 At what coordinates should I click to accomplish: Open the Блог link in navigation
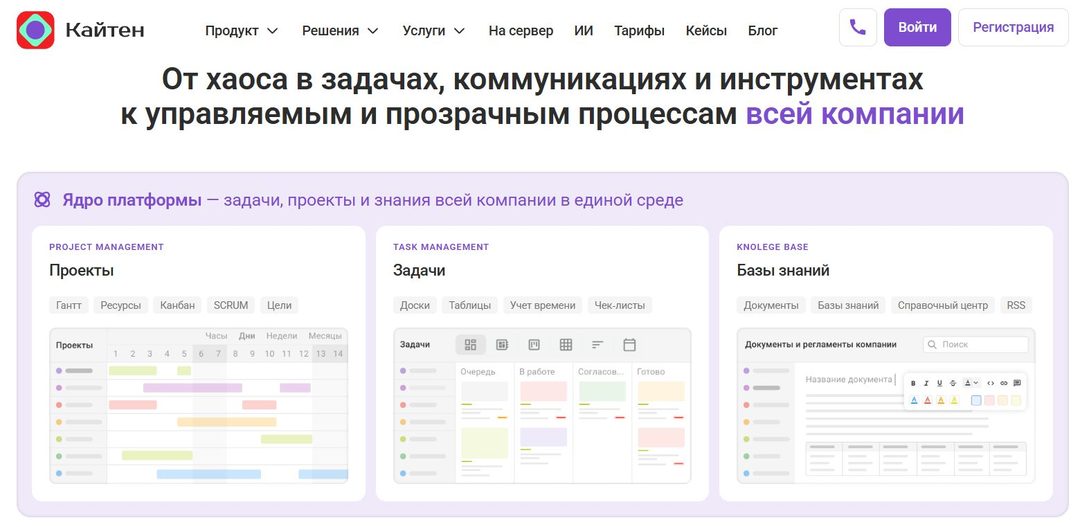[x=762, y=30]
